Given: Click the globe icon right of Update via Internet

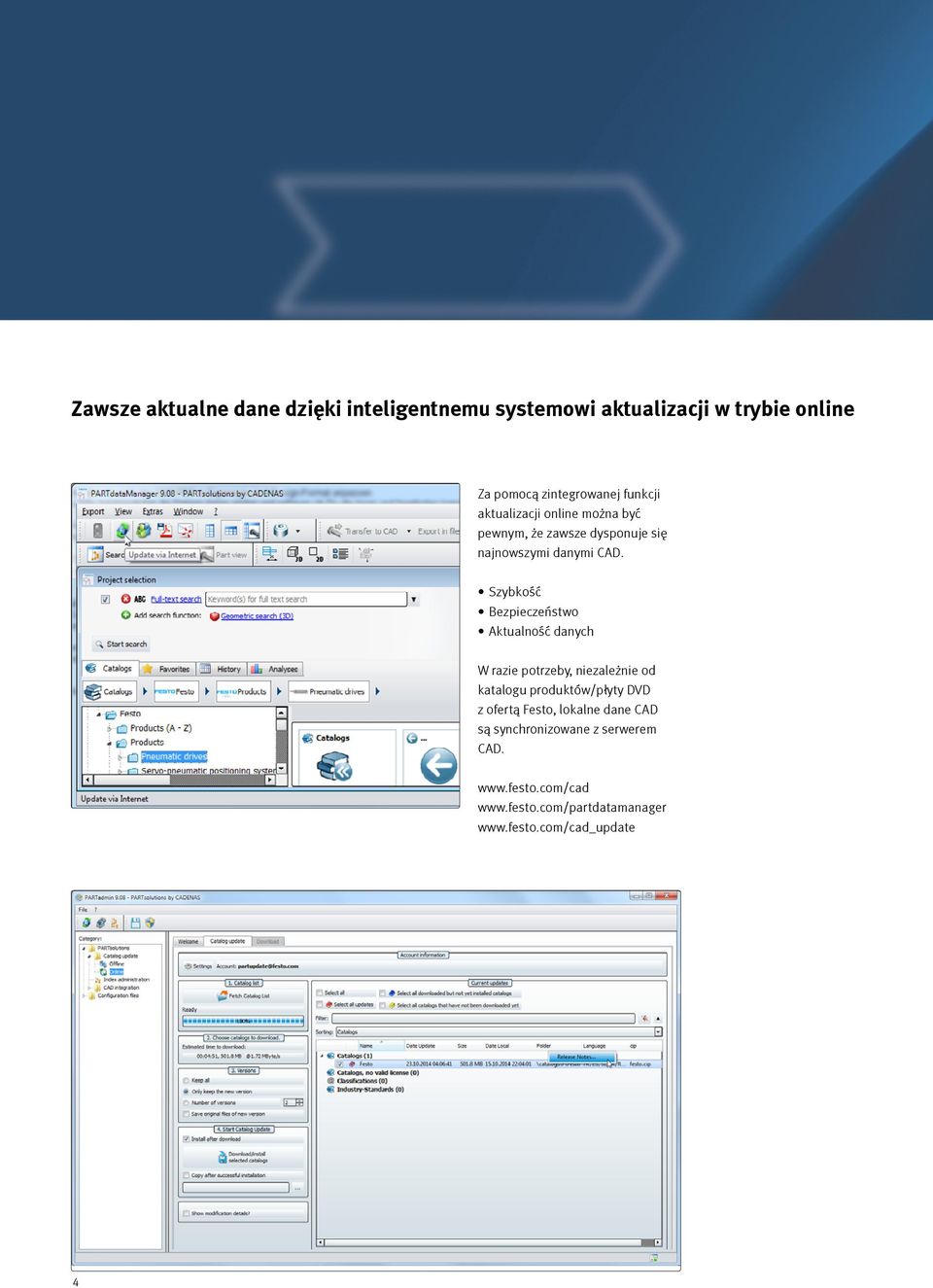Looking at the screenshot, I should coord(144,531).
